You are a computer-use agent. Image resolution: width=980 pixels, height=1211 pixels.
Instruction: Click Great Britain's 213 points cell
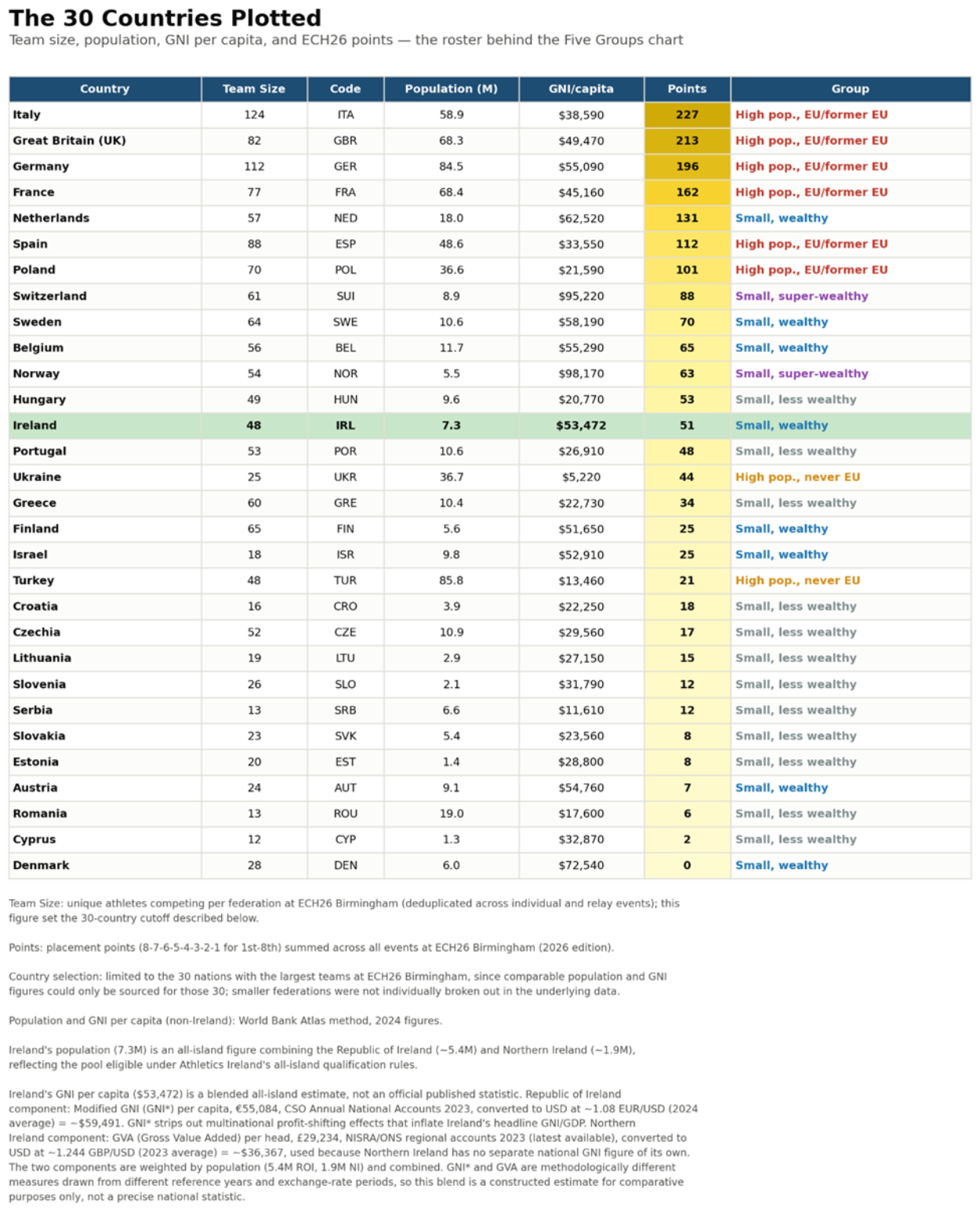(x=687, y=140)
